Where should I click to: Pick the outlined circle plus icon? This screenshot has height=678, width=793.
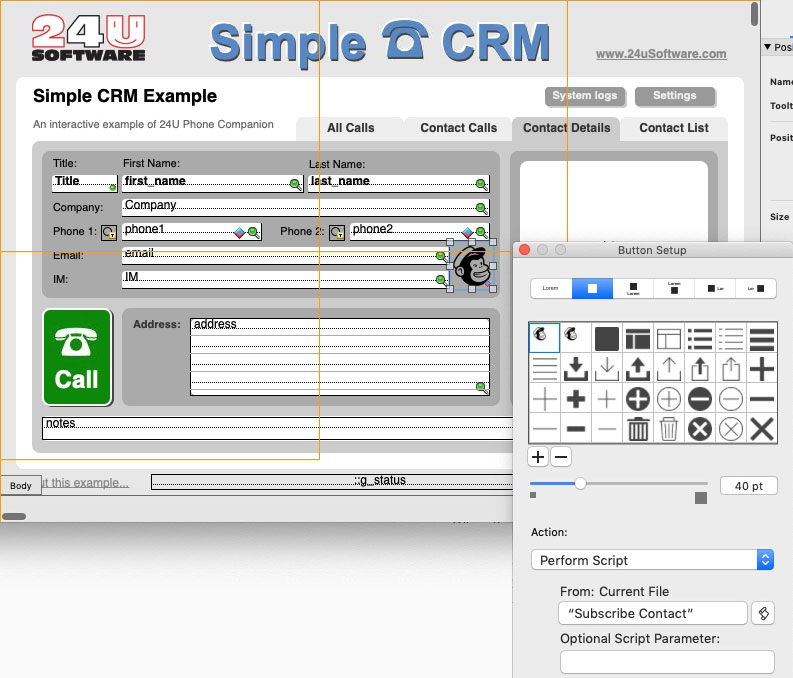click(669, 399)
